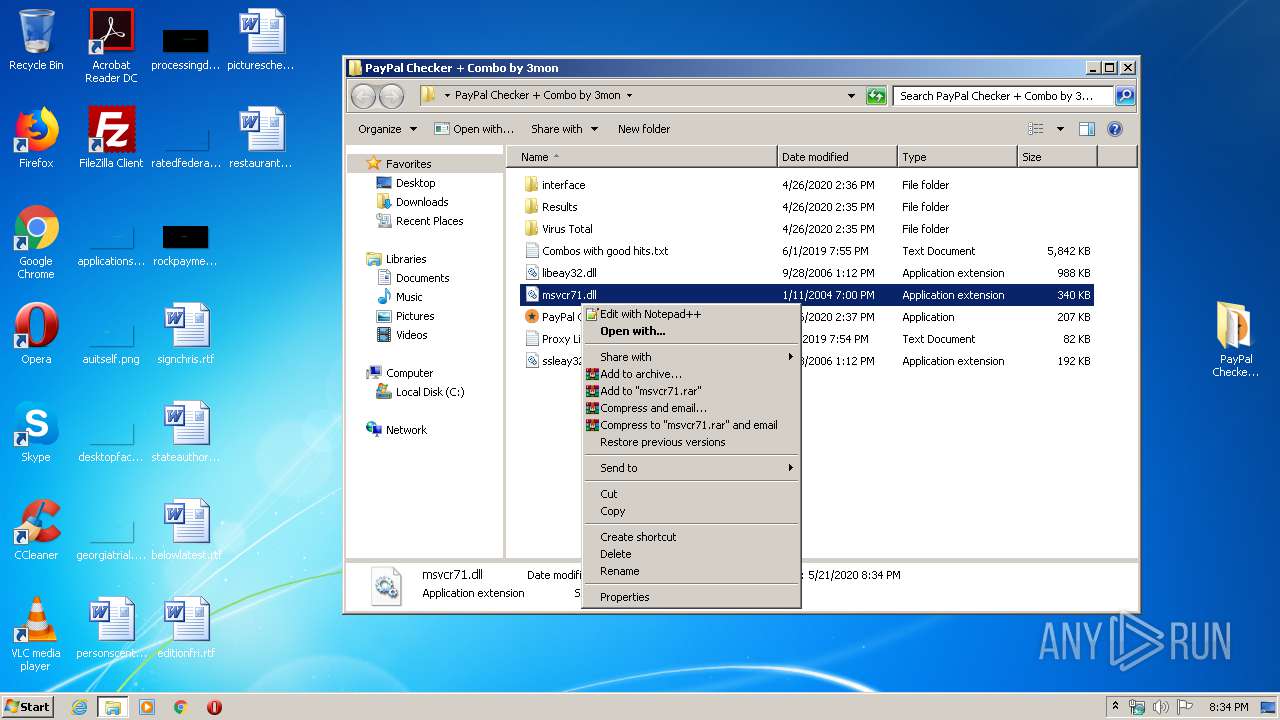Choose Rename from context menu

tap(691, 571)
